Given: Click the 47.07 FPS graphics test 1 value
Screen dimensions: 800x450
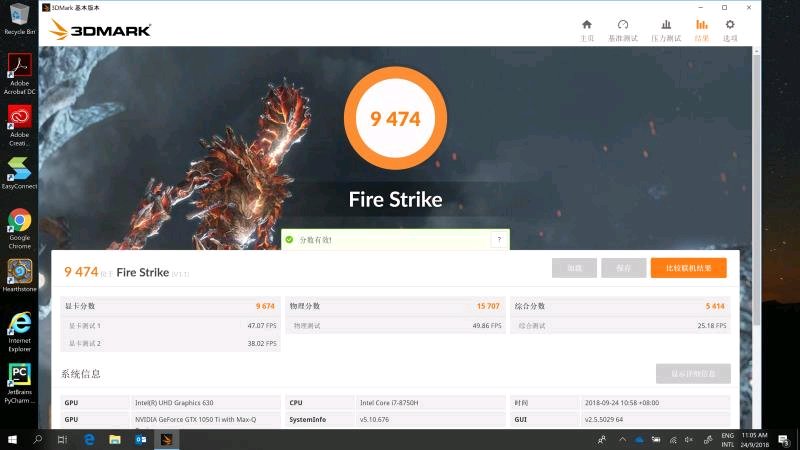Looking at the screenshot, I should pos(262,326).
